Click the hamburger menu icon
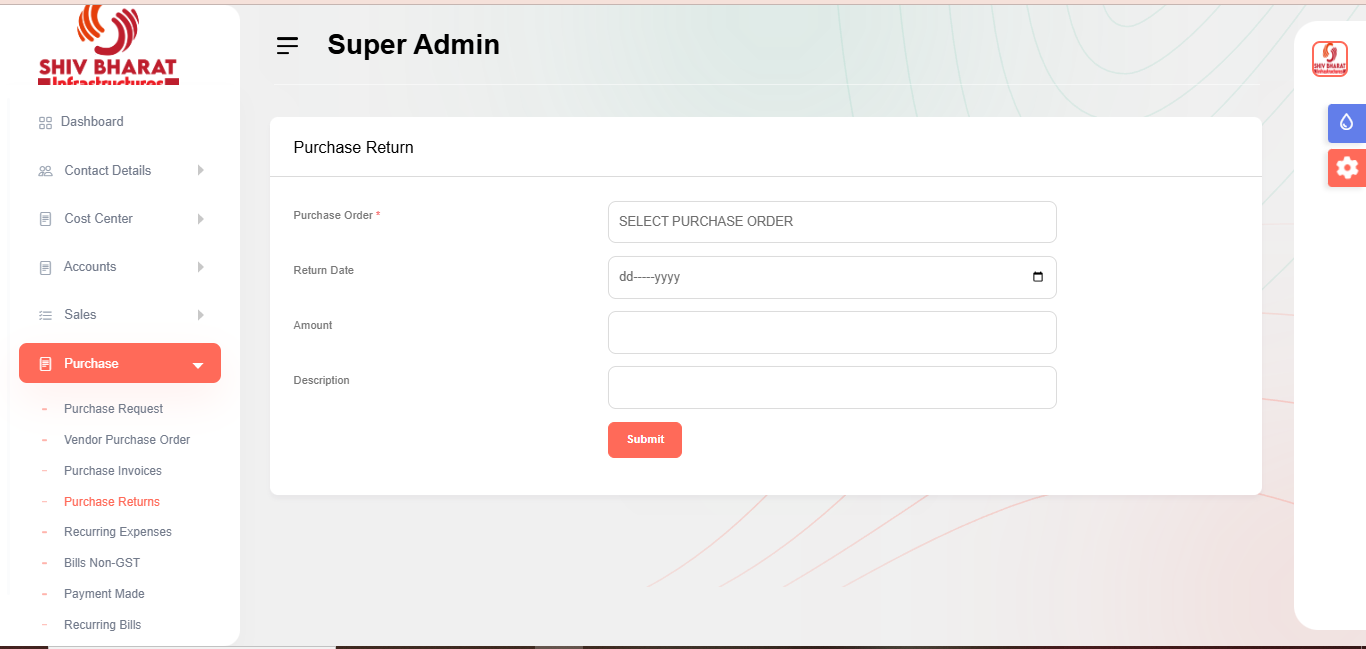1366x649 pixels. pyautogui.click(x=287, y=45)
